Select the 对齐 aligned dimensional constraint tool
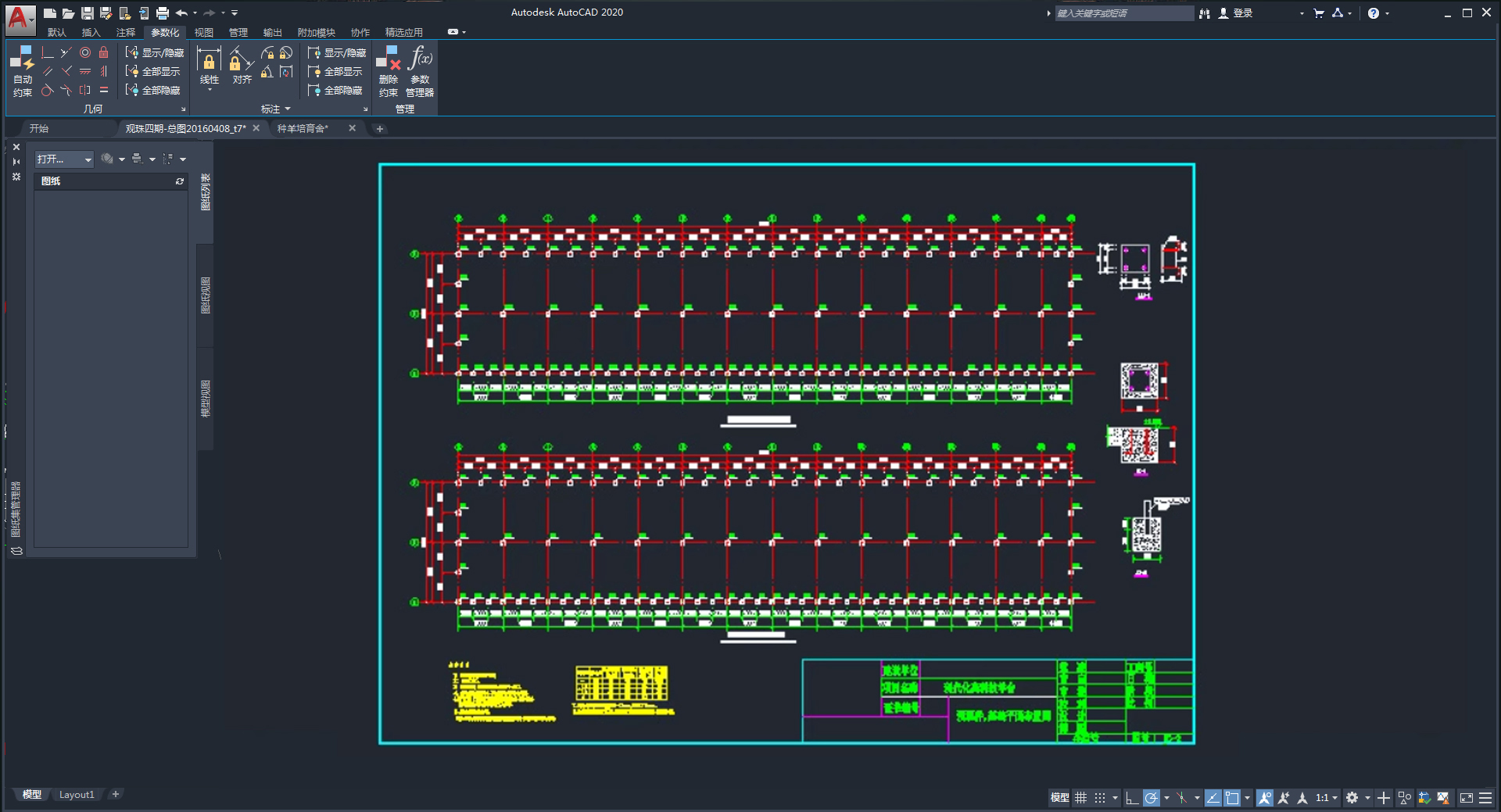The width and height of the screenshot is (1501, 812). tap(242, 66)
